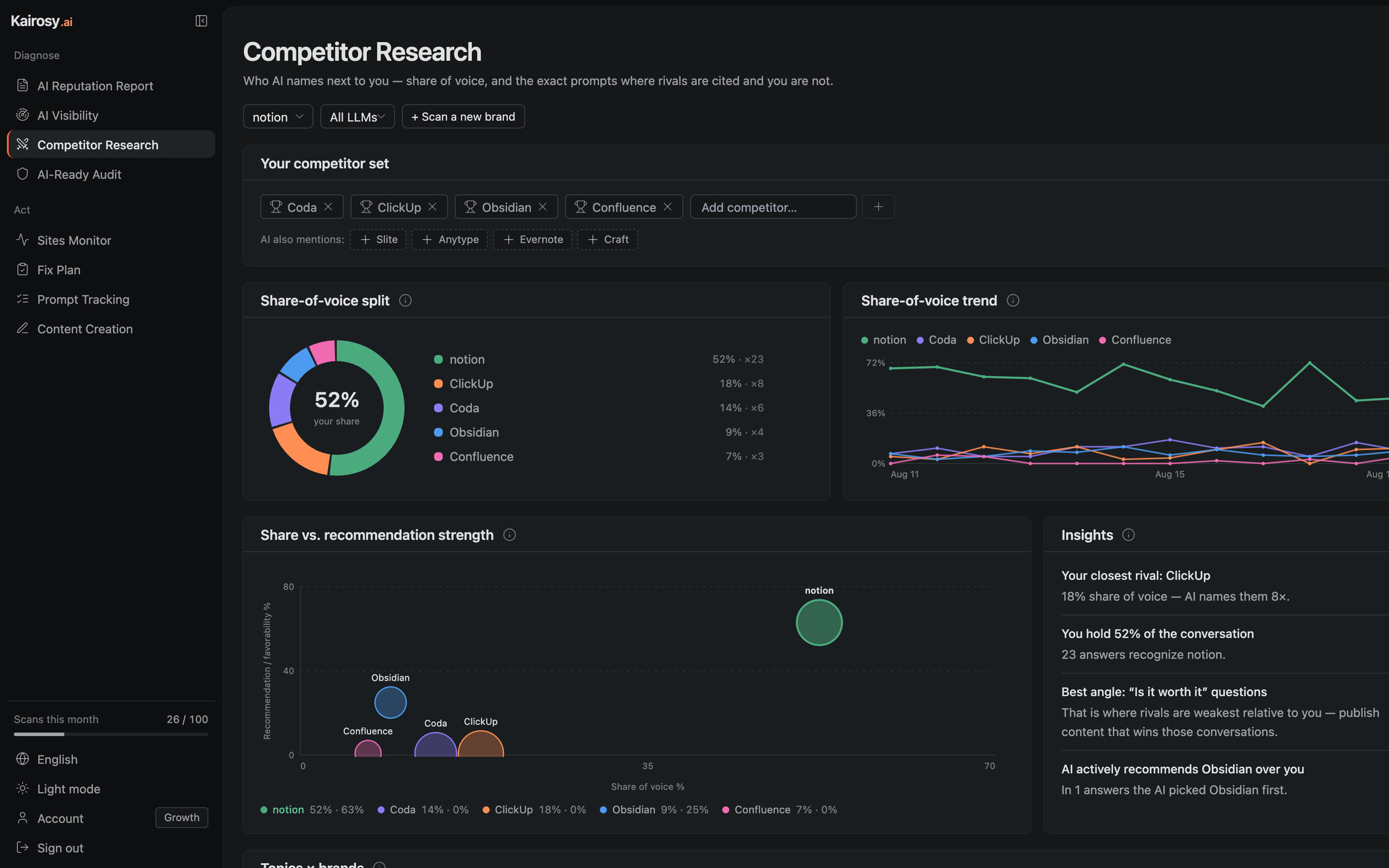Open Prompt Tracking from the sidebar
Screen dimensions: 1389x868
click(x=111, y=299)
